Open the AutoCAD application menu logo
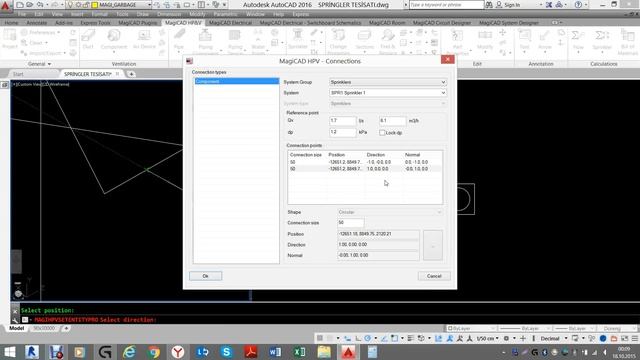 pyautogui.click(x=5, y=5)
